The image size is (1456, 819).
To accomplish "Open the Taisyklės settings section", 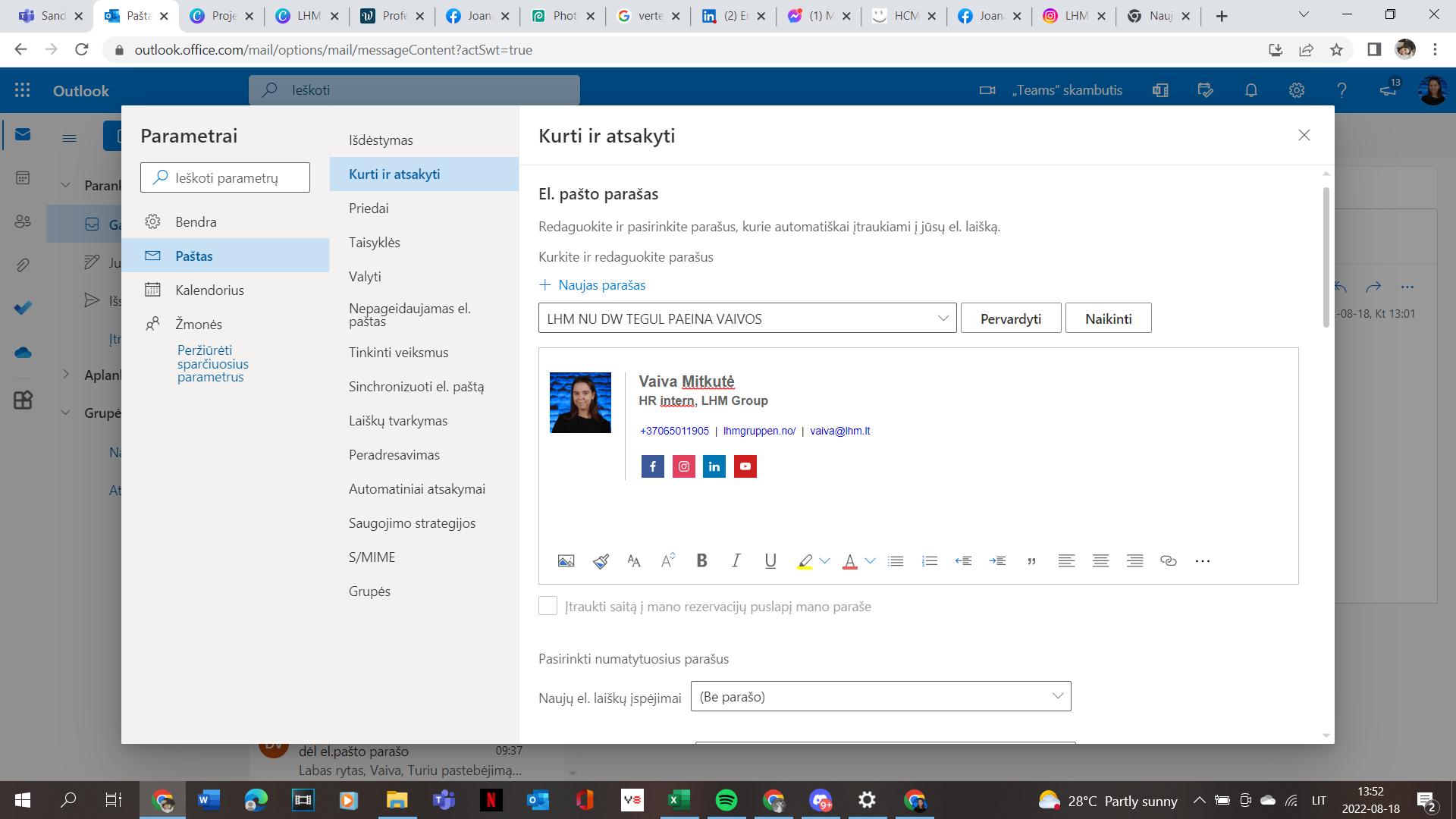I will 374,243.
